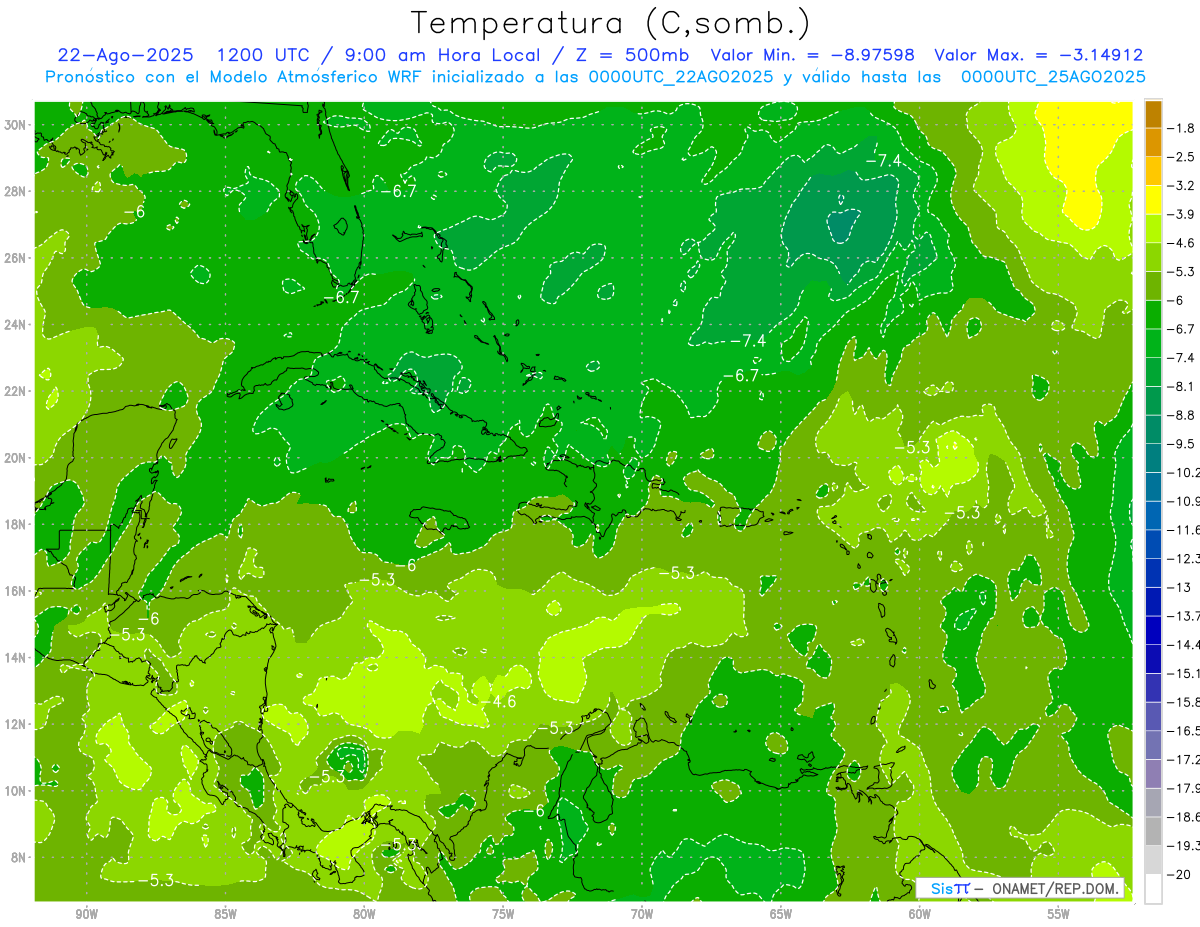The height and width of the screenshot is (927, 1200).
Task: Click the "18N" latitude axis label
Action: pos(16,524)
